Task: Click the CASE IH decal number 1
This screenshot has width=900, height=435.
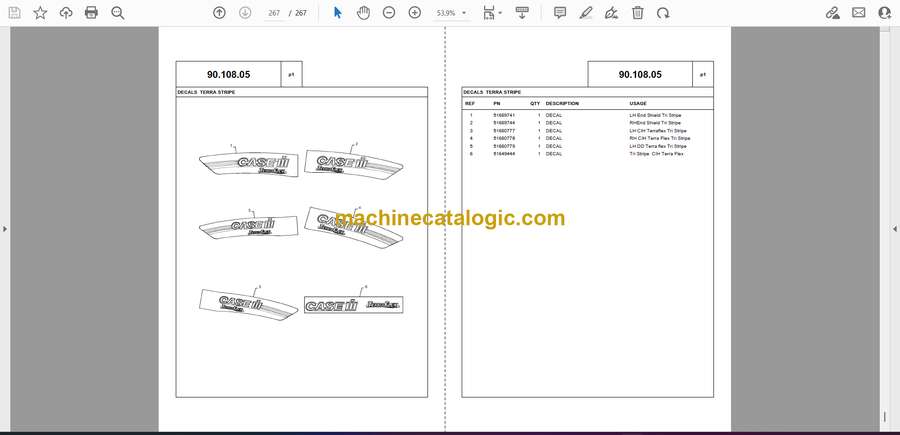Action: (x=249, y=164)
